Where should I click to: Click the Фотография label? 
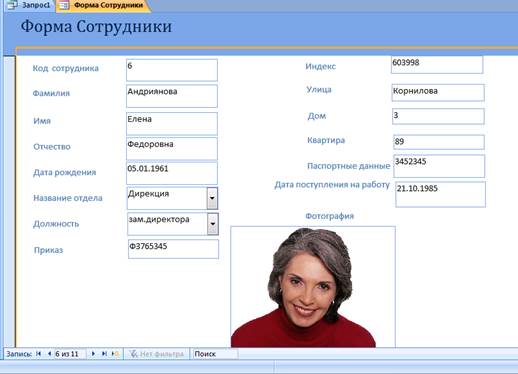330,216
